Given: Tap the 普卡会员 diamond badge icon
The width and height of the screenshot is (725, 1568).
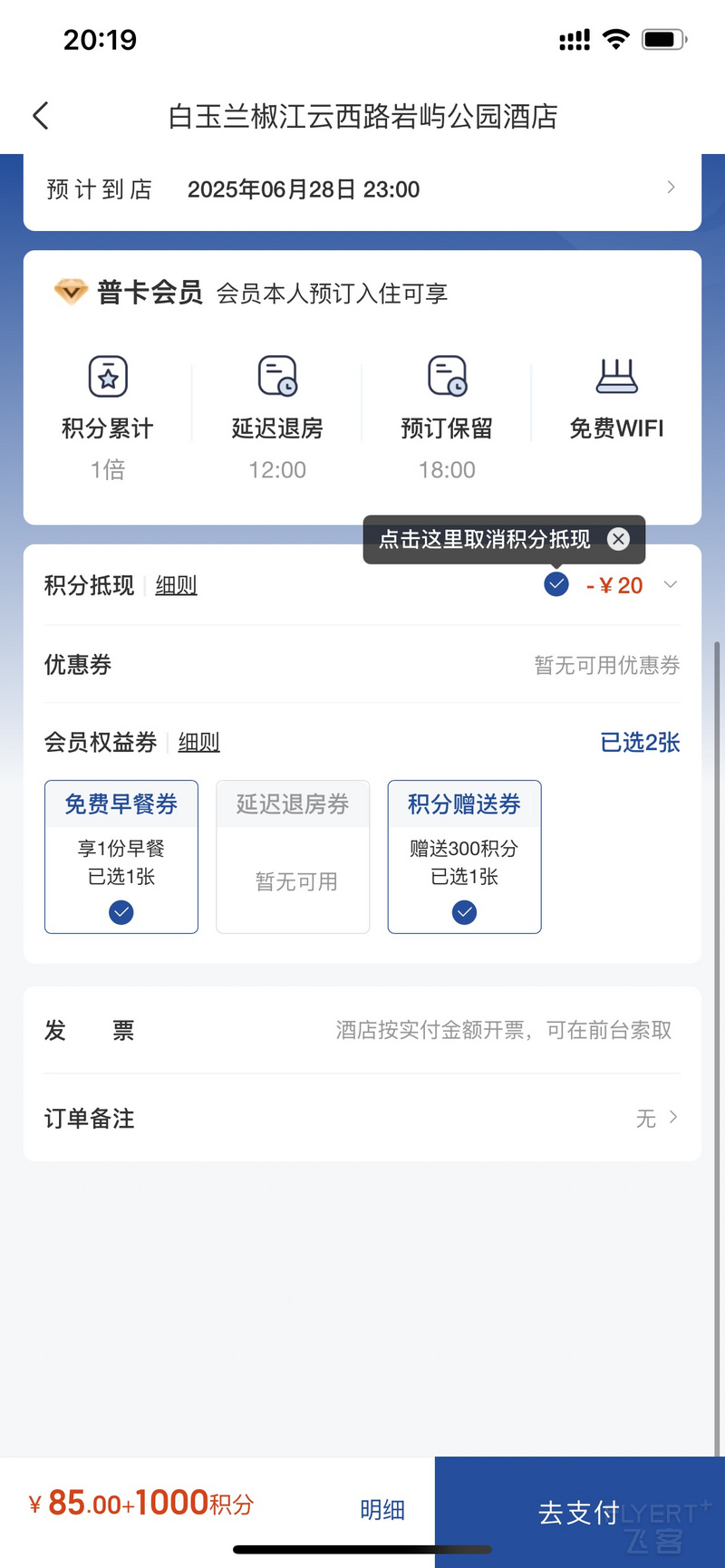Looking at the screenshot, I should pyautogui.click(x=71, y=293).
